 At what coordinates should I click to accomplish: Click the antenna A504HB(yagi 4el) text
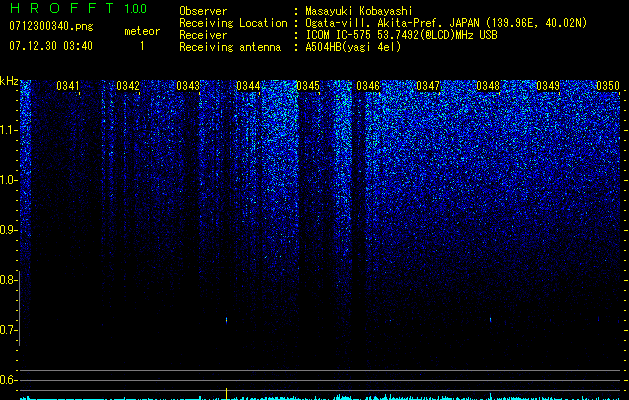coord(353,47)
